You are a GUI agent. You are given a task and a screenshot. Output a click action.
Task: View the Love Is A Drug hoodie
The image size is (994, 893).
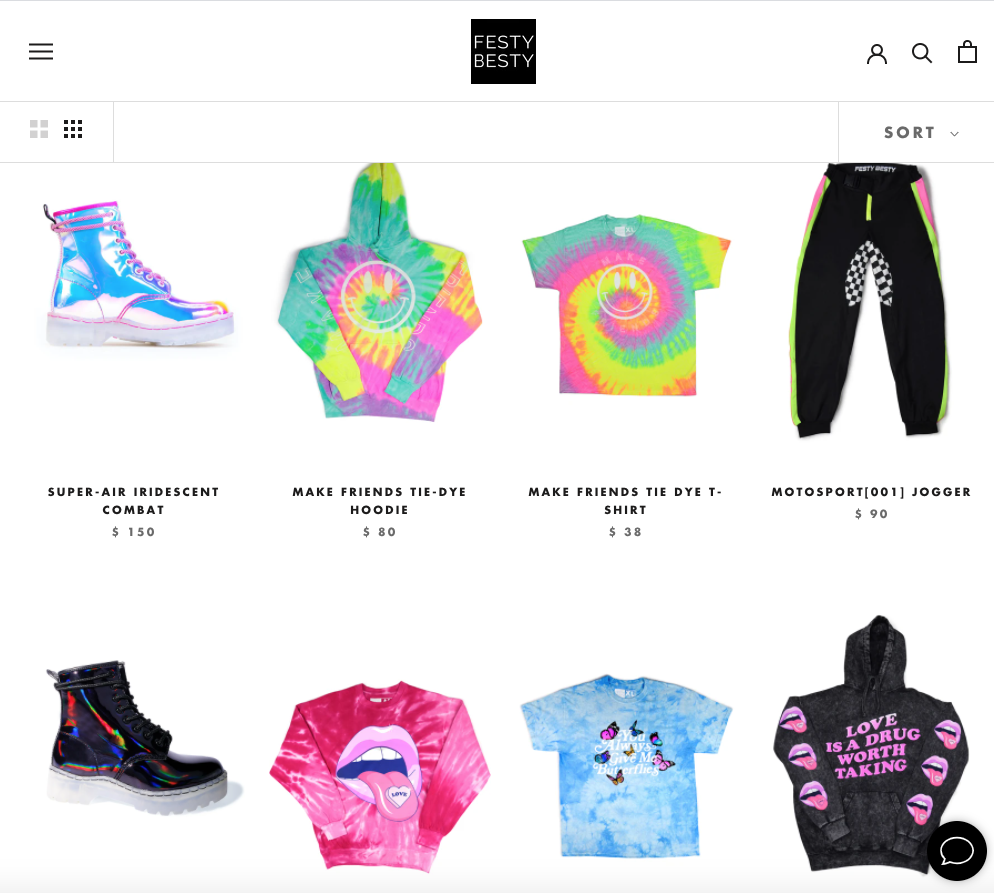point(872,744)
